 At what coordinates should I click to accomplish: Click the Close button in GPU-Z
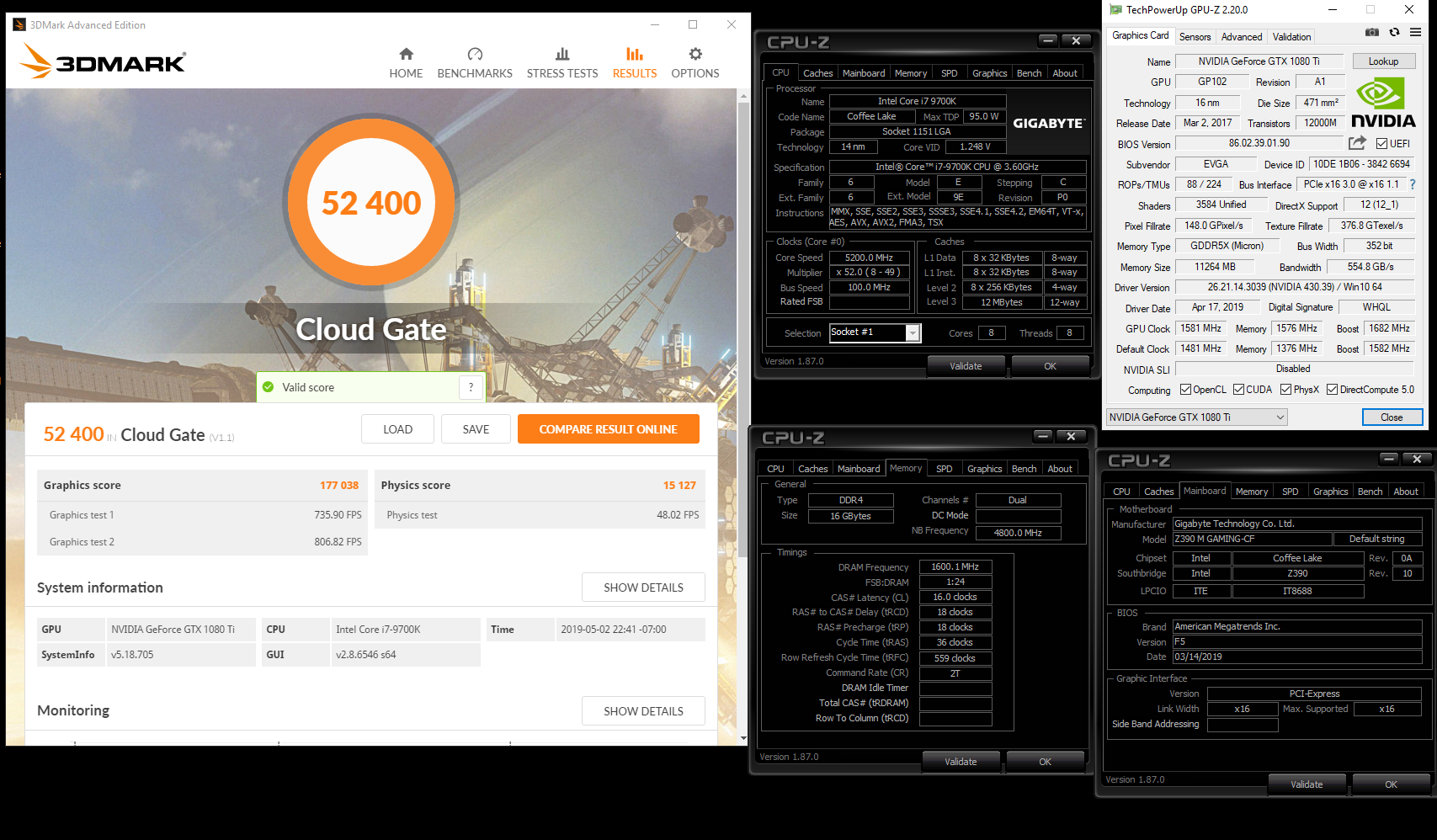pos(1392,417)
